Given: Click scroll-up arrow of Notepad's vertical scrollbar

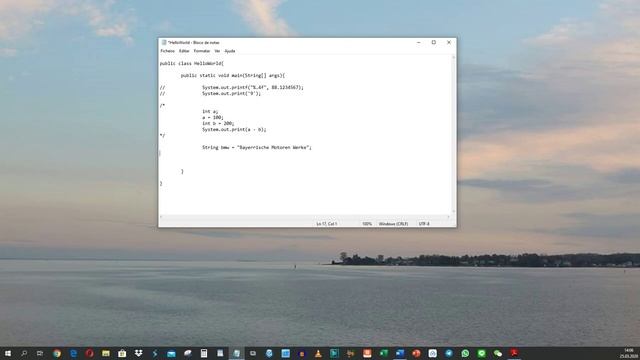Looking at the screenshot, I should 453,57.
